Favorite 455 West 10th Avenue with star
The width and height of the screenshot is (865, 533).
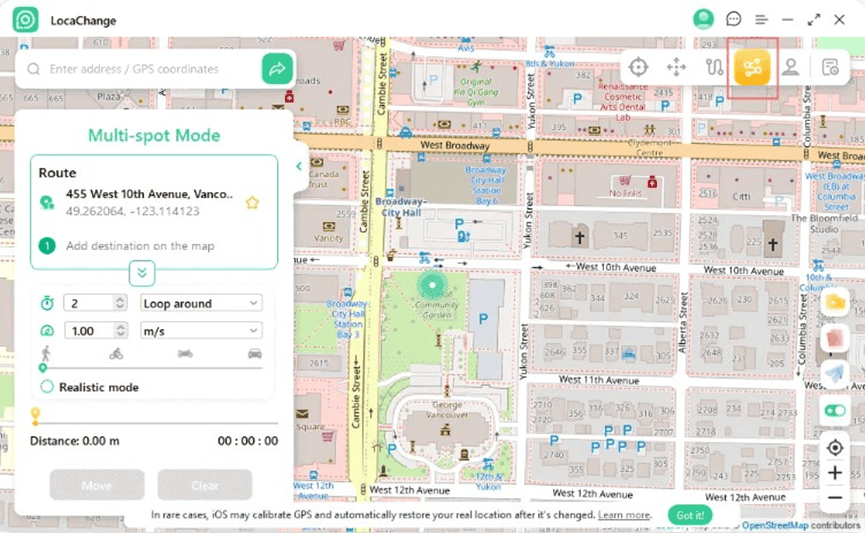point(252,202)
